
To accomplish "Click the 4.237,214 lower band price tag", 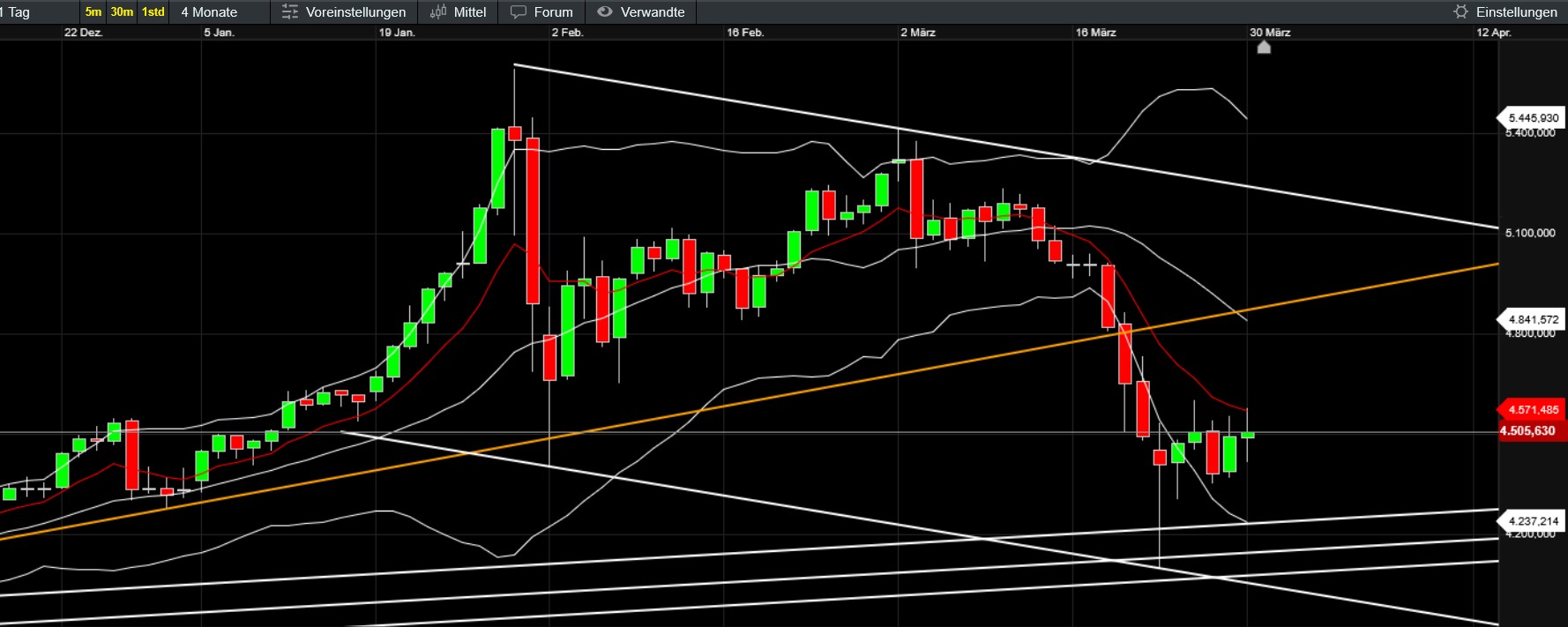I will click(x=1533, y=521).
